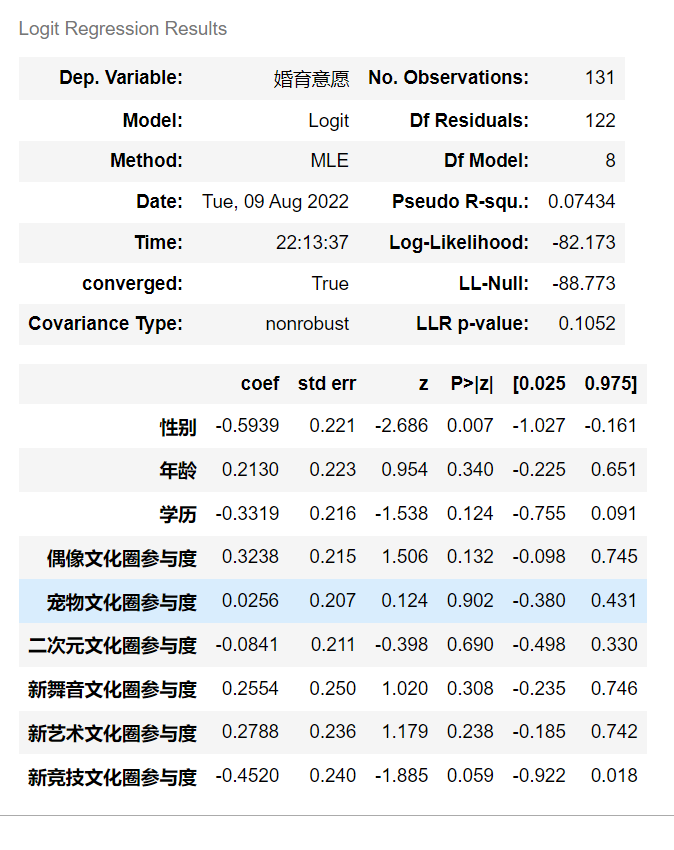Click the 0.975] column header
This screenshot has width=674, height=850.
pyautogui.click(x=611, y=384)
